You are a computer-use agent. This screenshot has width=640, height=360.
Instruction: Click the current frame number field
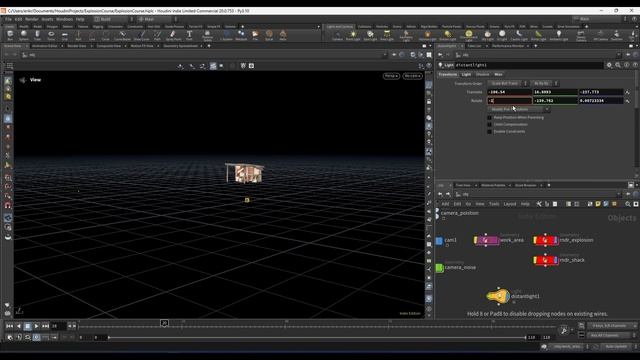[x=58, y=326]
